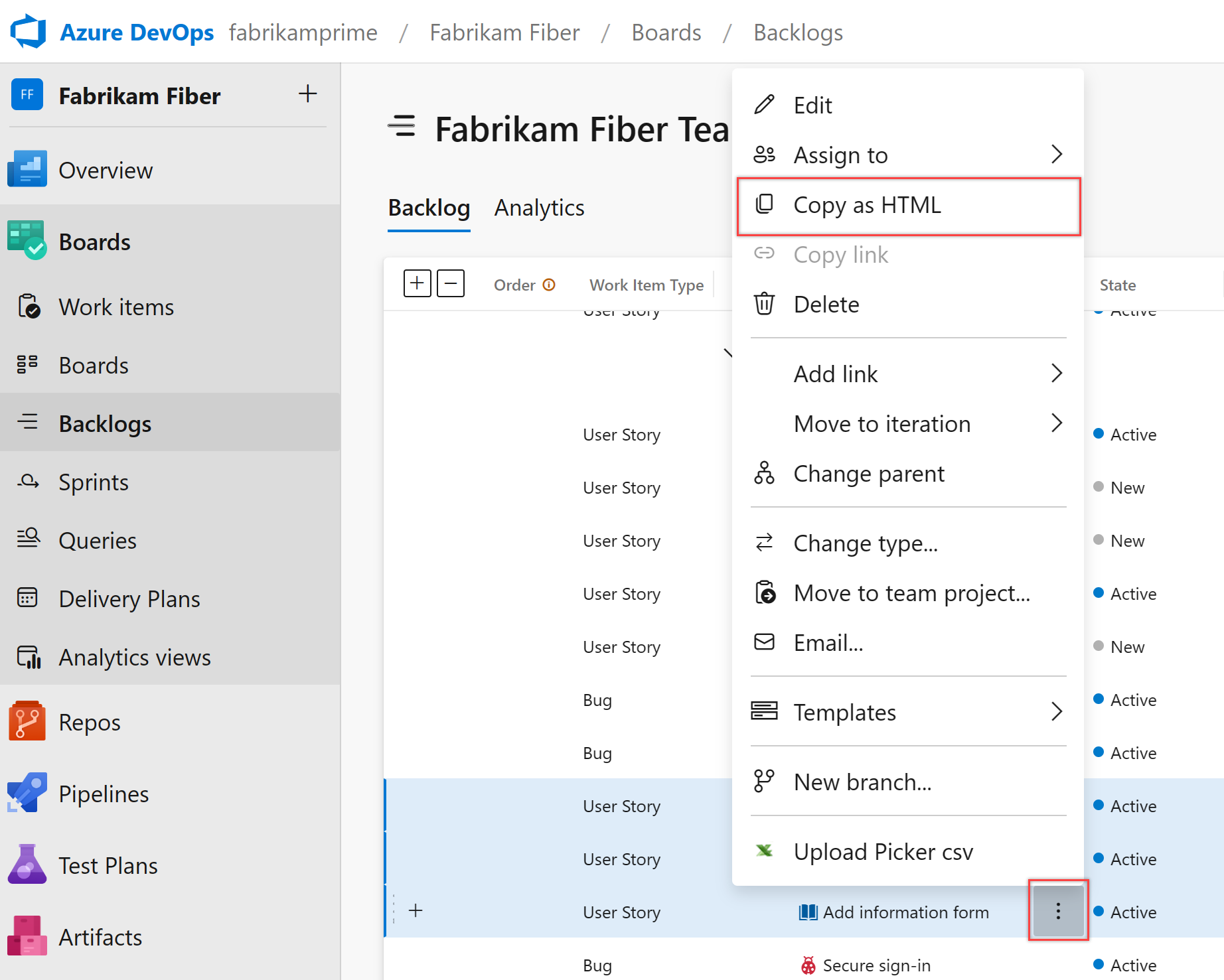Switch to the Analytics tab
The width and height of the screenshot is (1224, 980).
tap(539, 208)
